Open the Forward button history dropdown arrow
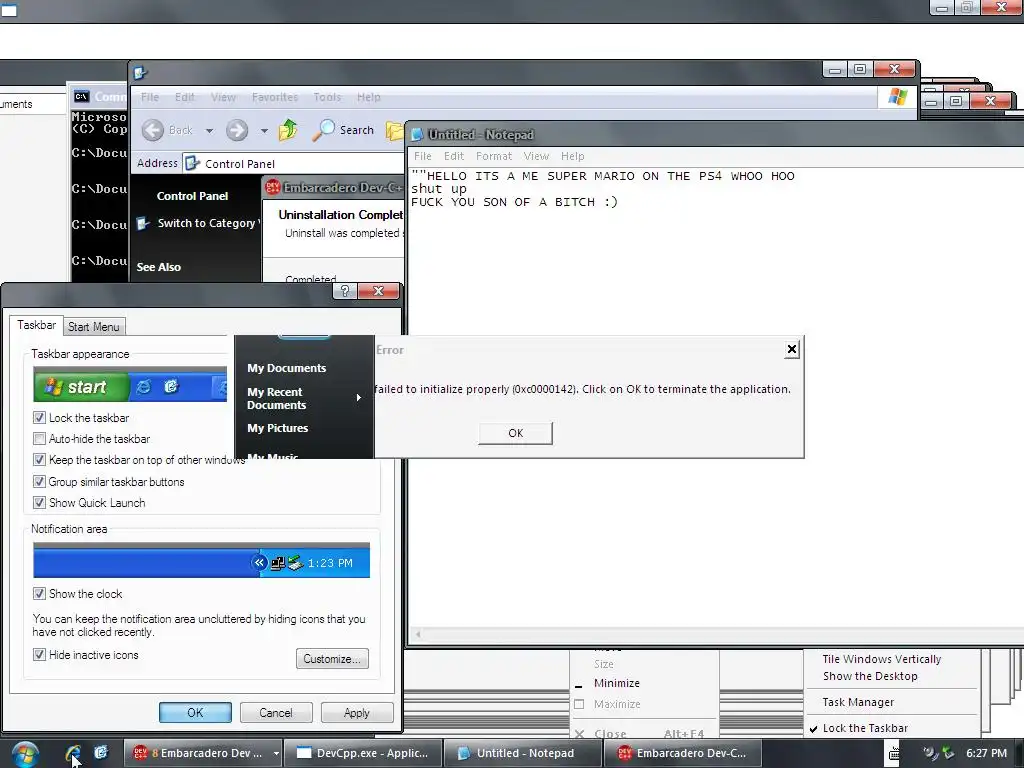 click(x=264, y=131)
